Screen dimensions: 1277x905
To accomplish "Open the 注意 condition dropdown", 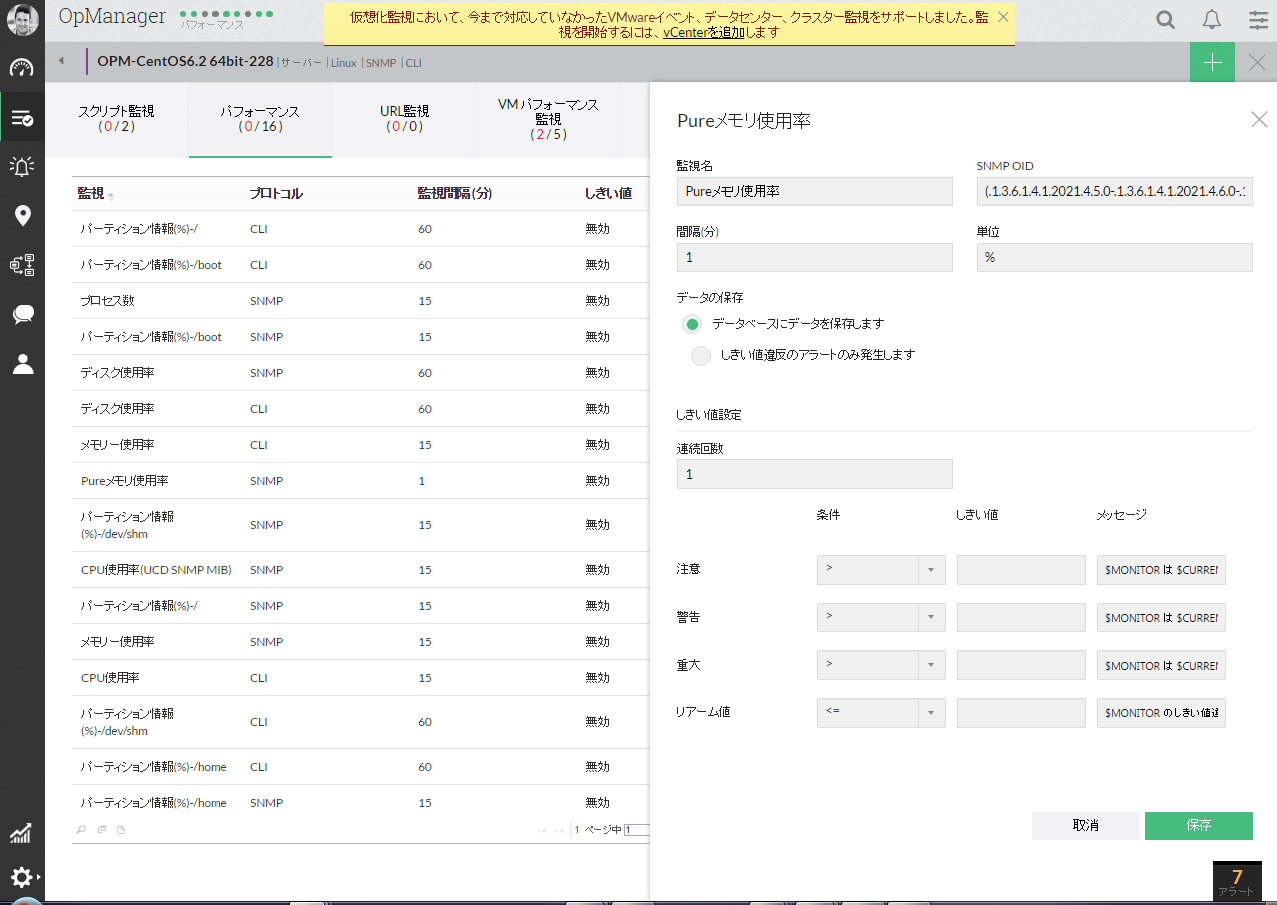I will (881, 570).
